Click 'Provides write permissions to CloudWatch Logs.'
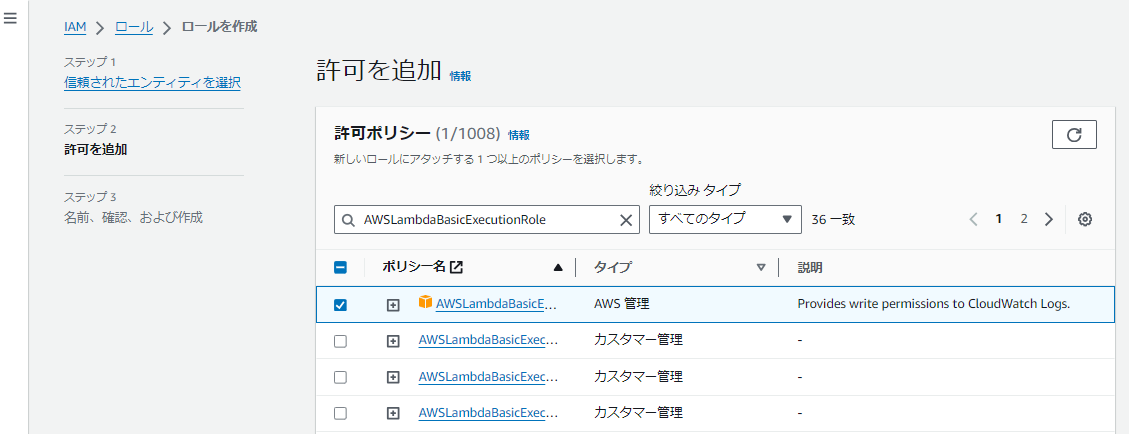 (x=934, y=304)
